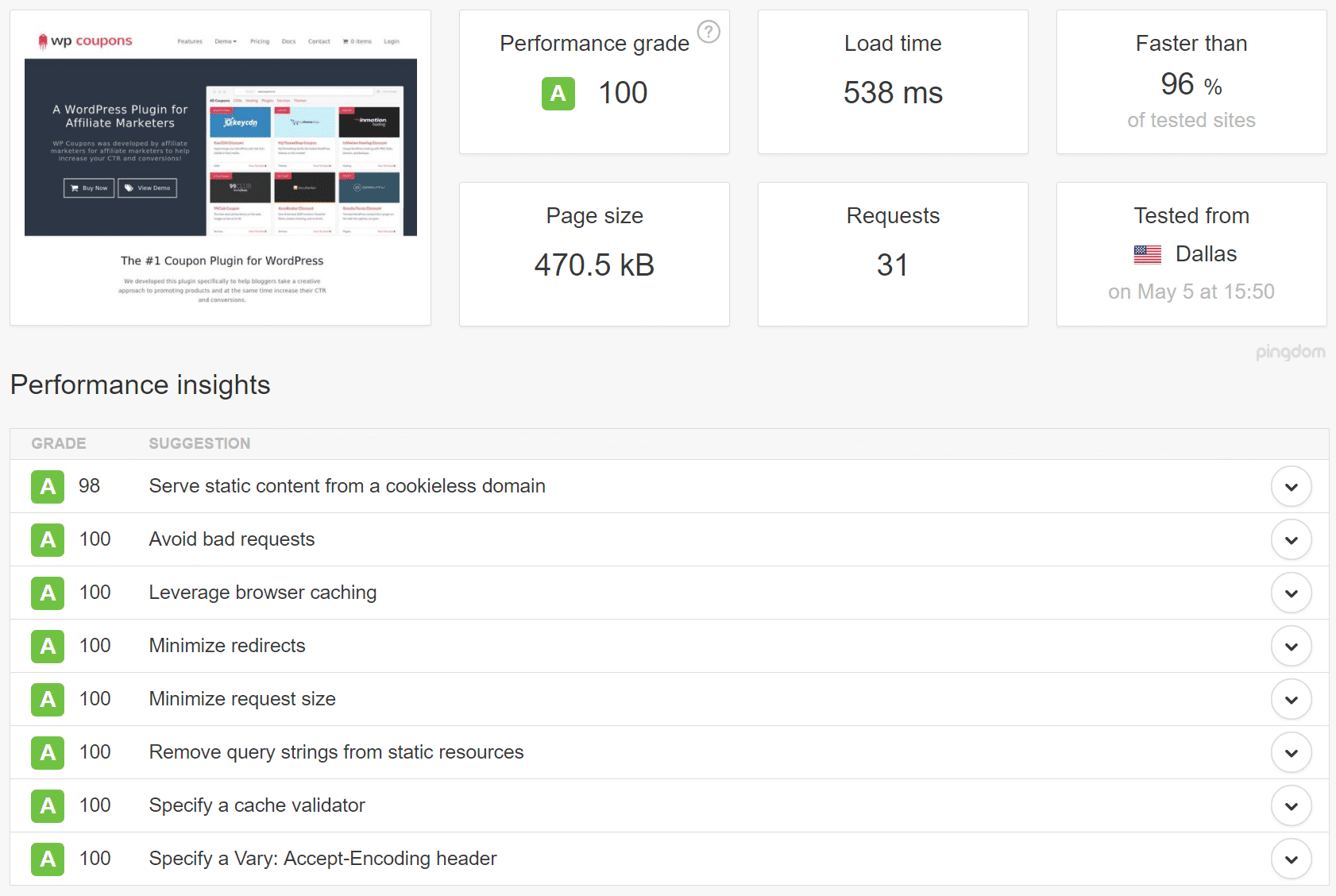The image size is (1336, 896).
Task: Click the A badge beside Specify a cache validator
Action: tap(48, 805)
